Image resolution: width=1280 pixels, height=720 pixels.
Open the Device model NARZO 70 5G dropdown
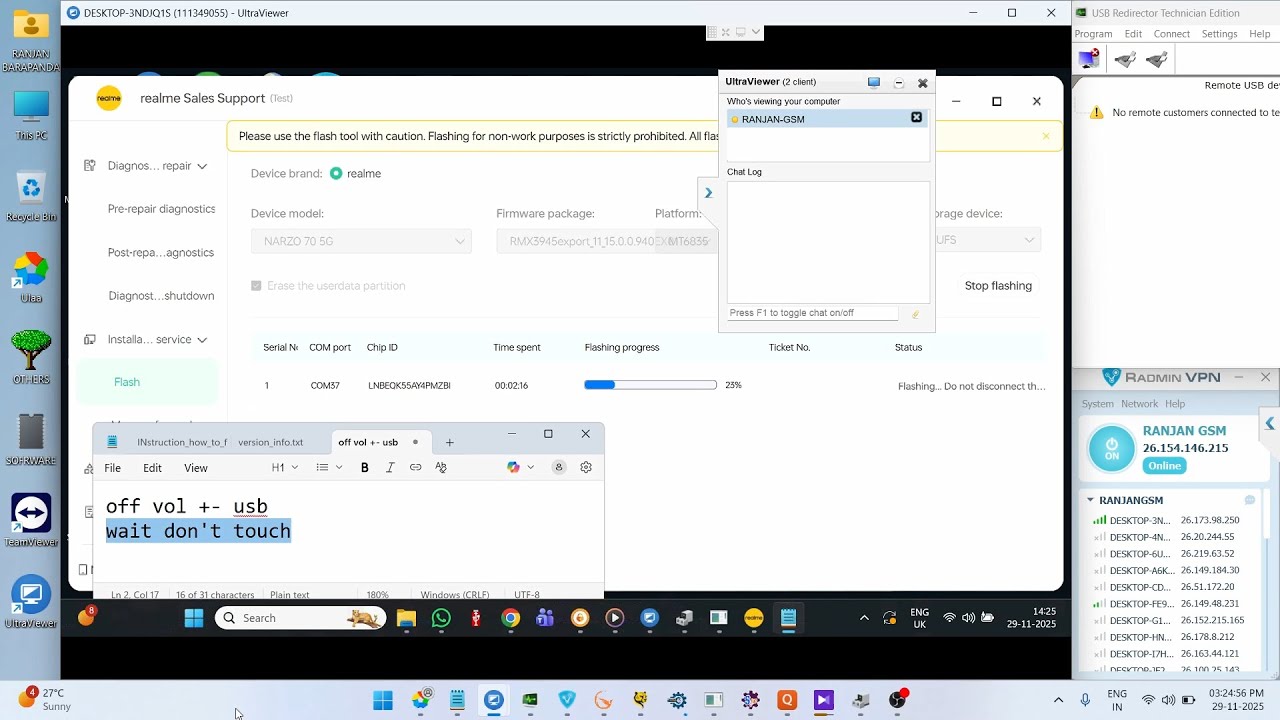coord(361,241)
